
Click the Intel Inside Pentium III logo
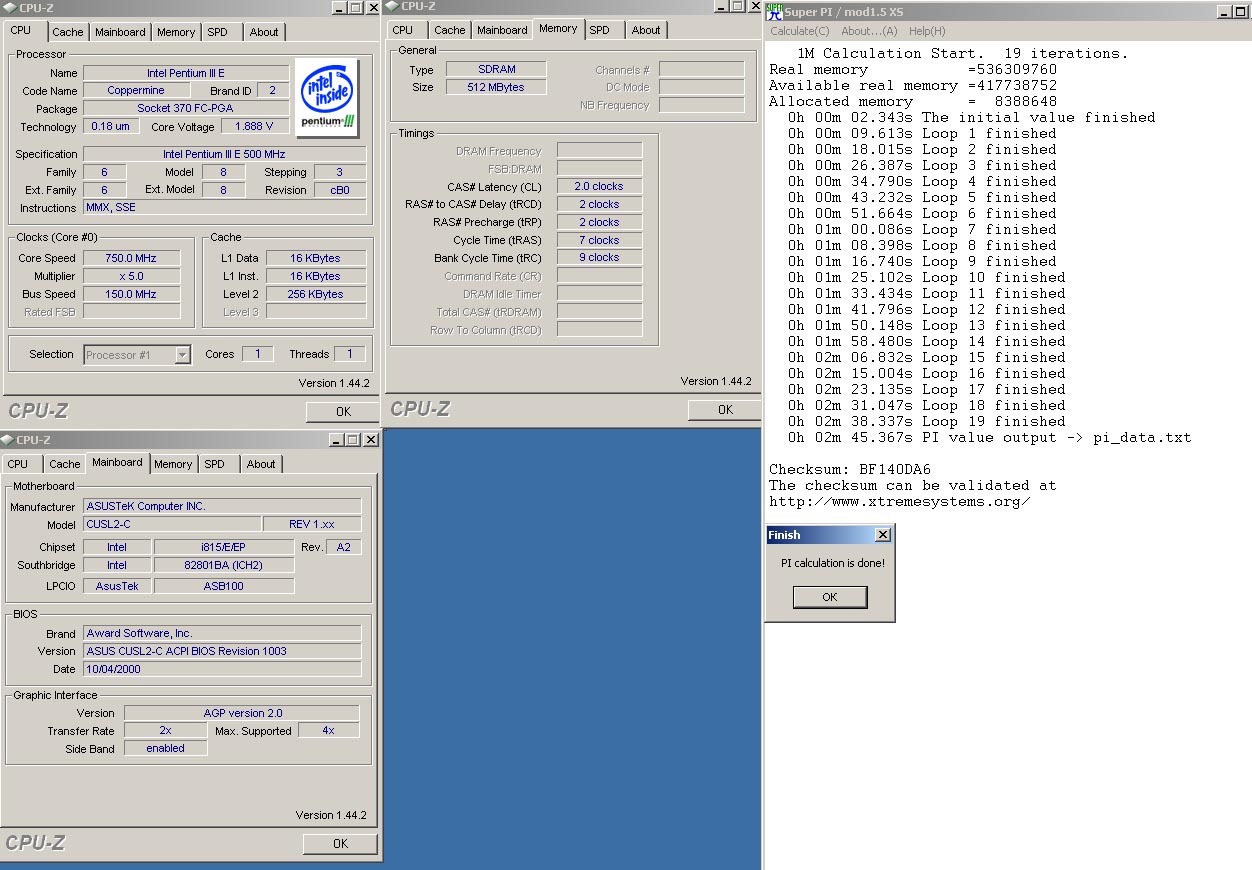click(x=326, y=96)
